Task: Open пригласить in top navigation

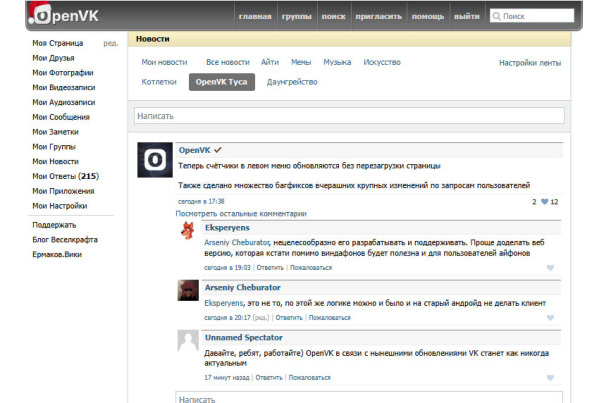Action: (379, 17)
